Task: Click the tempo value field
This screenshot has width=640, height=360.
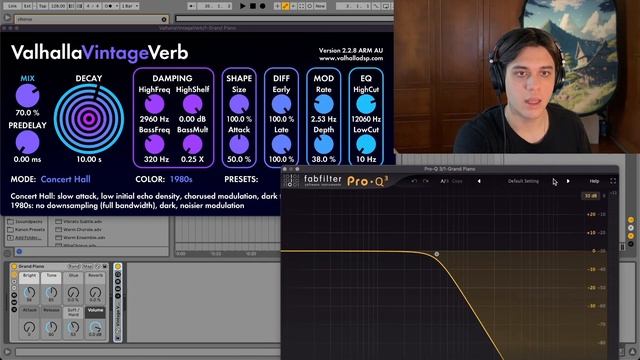Action: coord(58,6)
